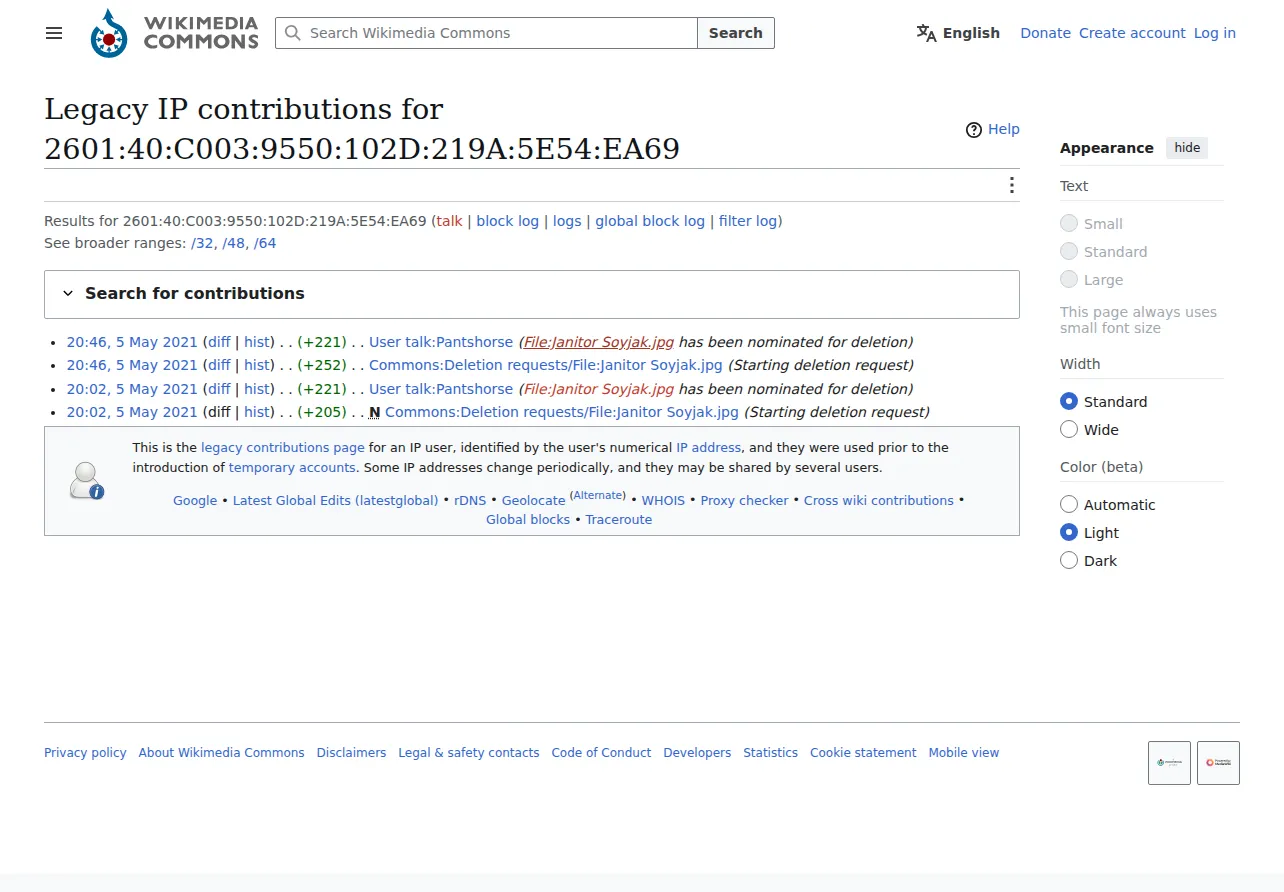This screenshot has height=892, width=1284.
Task: Open the /64 broader range link
Action: click(x=265, y=243)
